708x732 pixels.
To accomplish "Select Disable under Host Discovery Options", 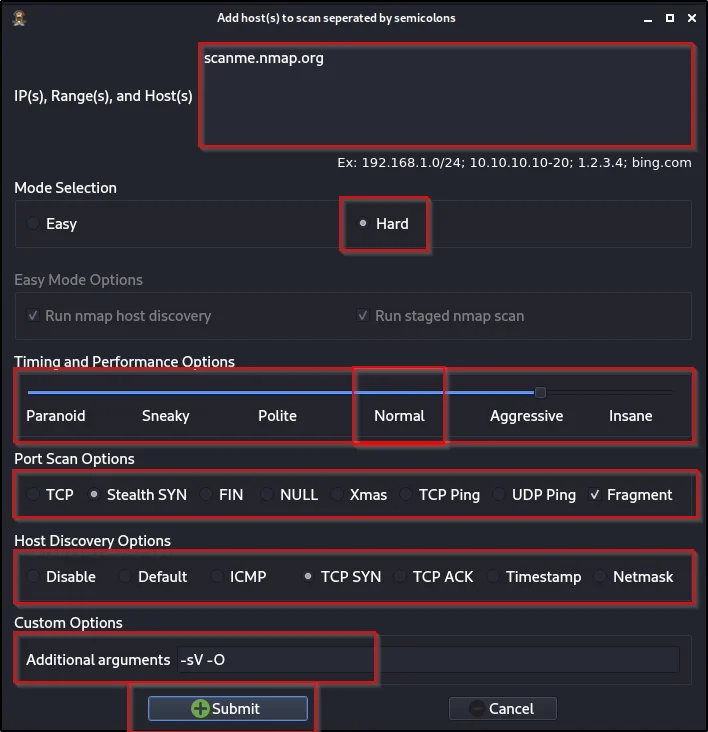I will coord(35,577).
